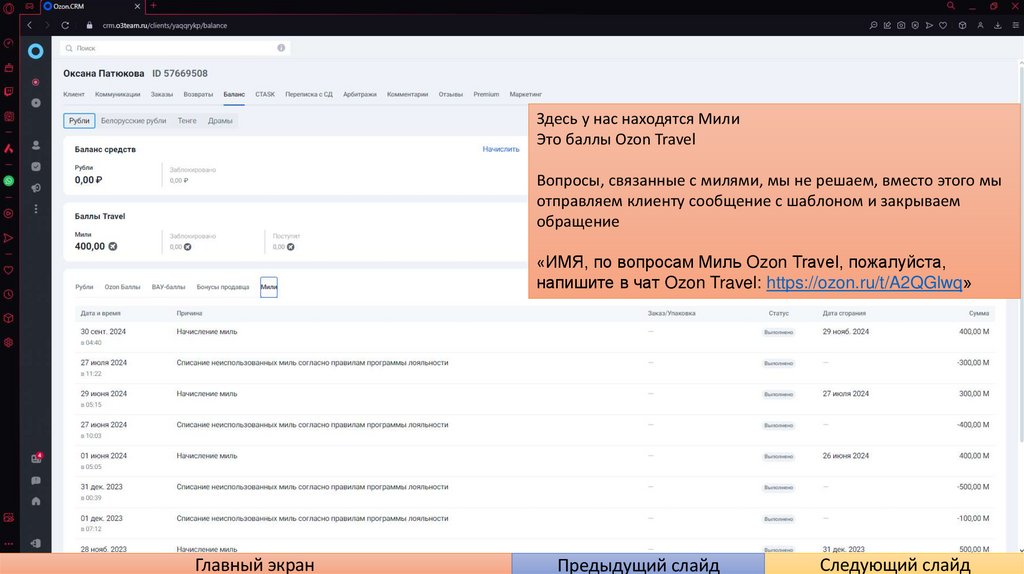Click the Дата и время column header
The image size is (1024, 574).
pos(101,313)
